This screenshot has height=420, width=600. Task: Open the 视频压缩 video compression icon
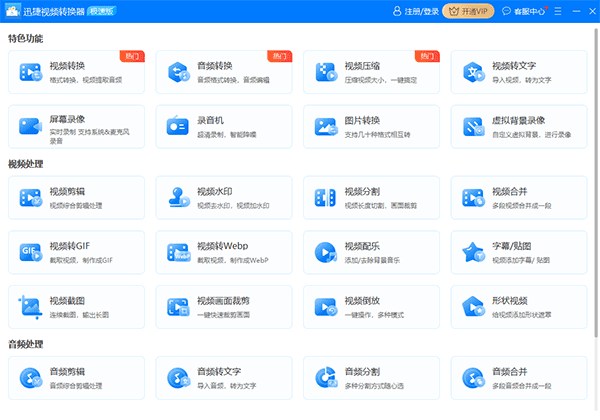[x=326, y=72]
